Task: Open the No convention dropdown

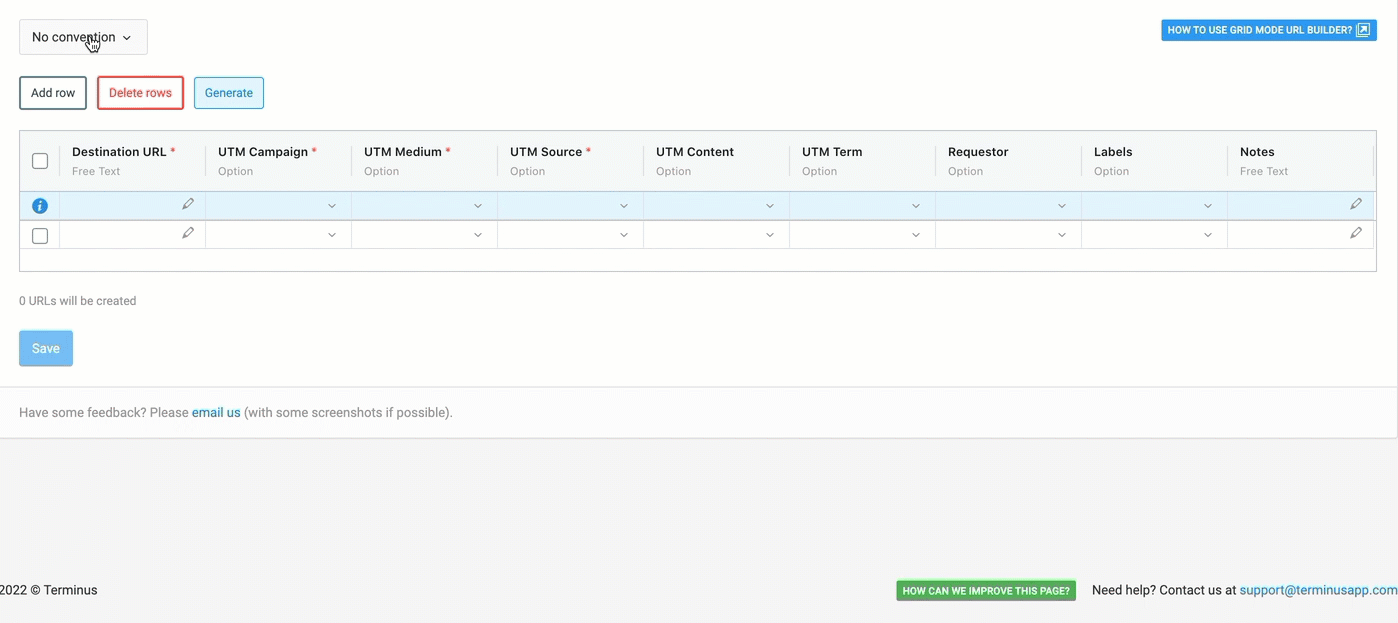Action: point(83,36)
